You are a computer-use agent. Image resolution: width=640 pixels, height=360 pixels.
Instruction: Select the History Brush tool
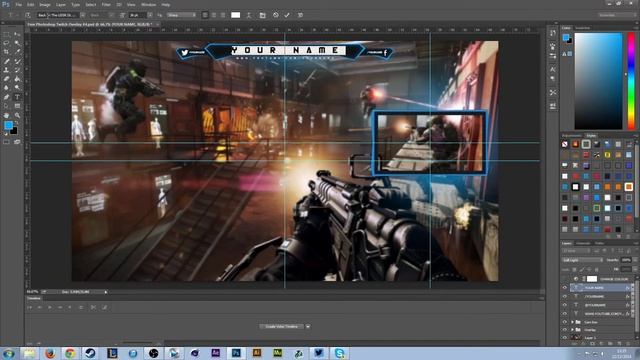17,70
